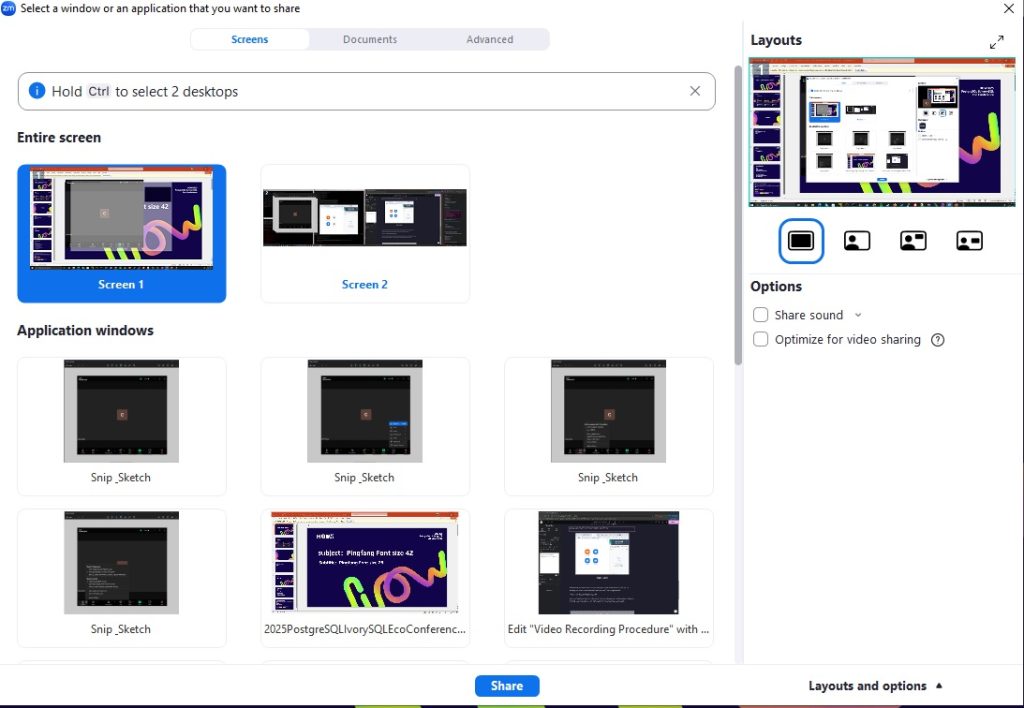The width and height of the screenshot is (1024, 708).
Task: Select the Screen 1 desktop thumbnail
Action: click(x=122, y=233)
